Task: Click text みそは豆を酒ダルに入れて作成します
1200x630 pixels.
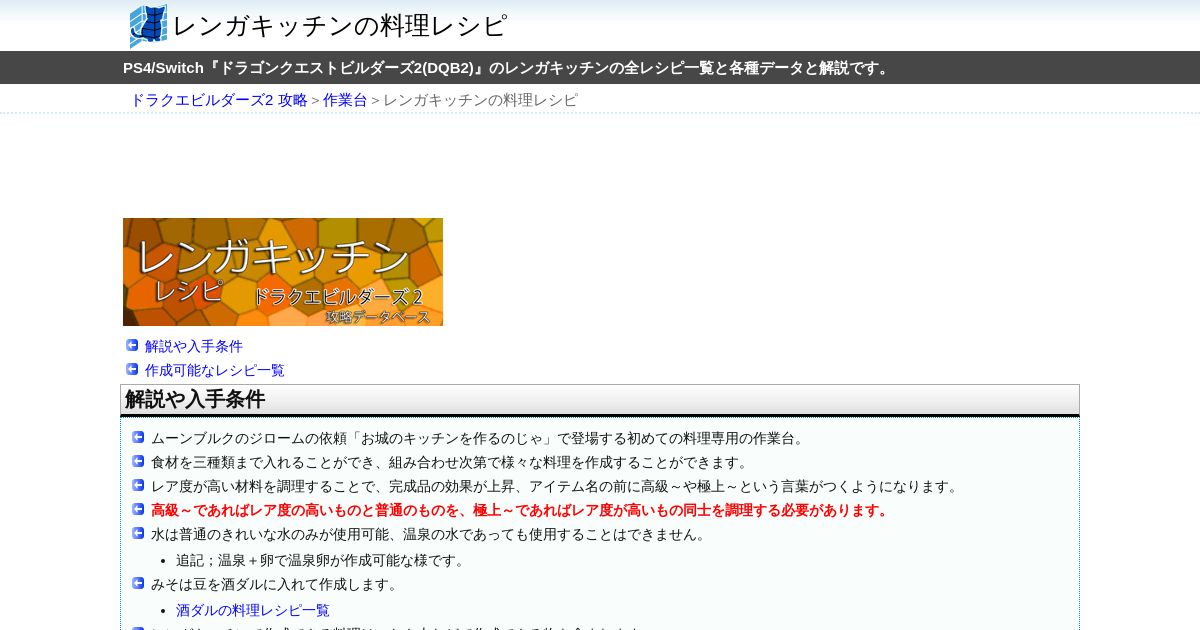Action: tap(276, 584)
